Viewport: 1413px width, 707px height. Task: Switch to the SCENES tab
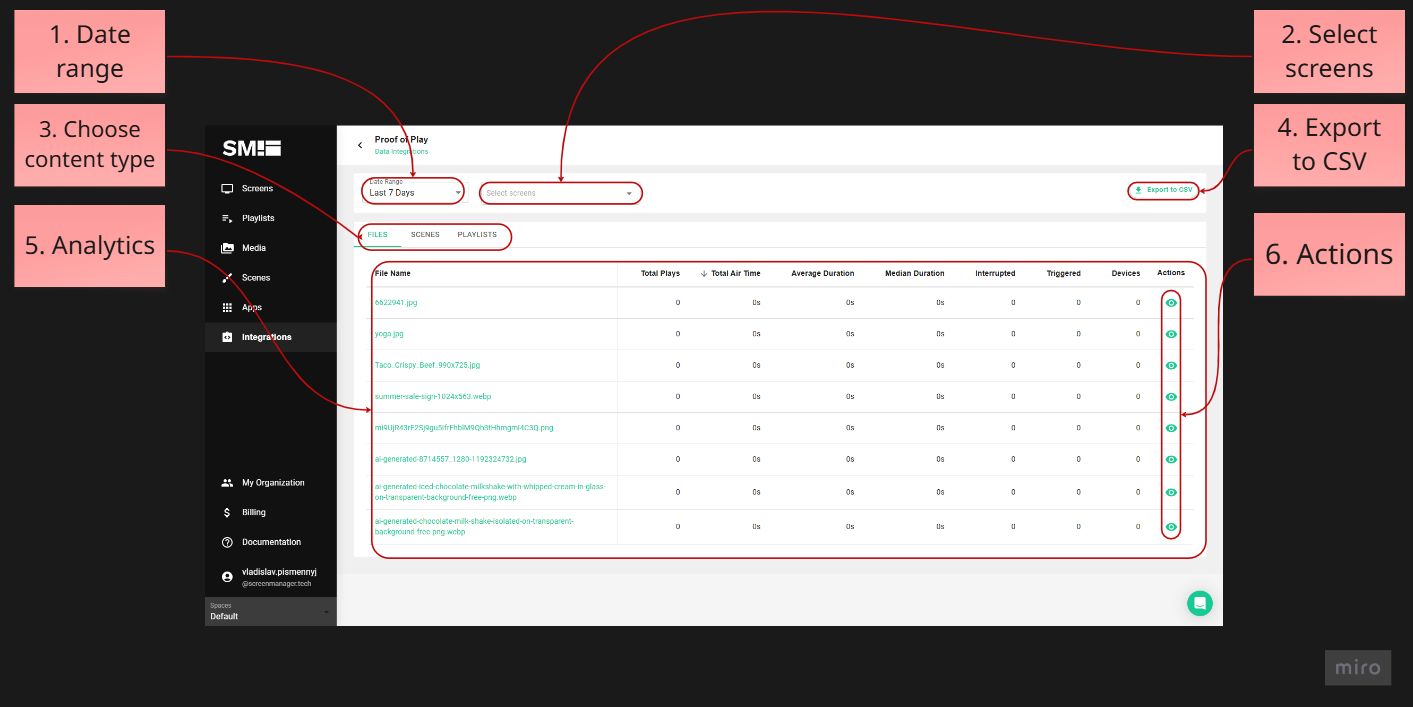(425, 235)
